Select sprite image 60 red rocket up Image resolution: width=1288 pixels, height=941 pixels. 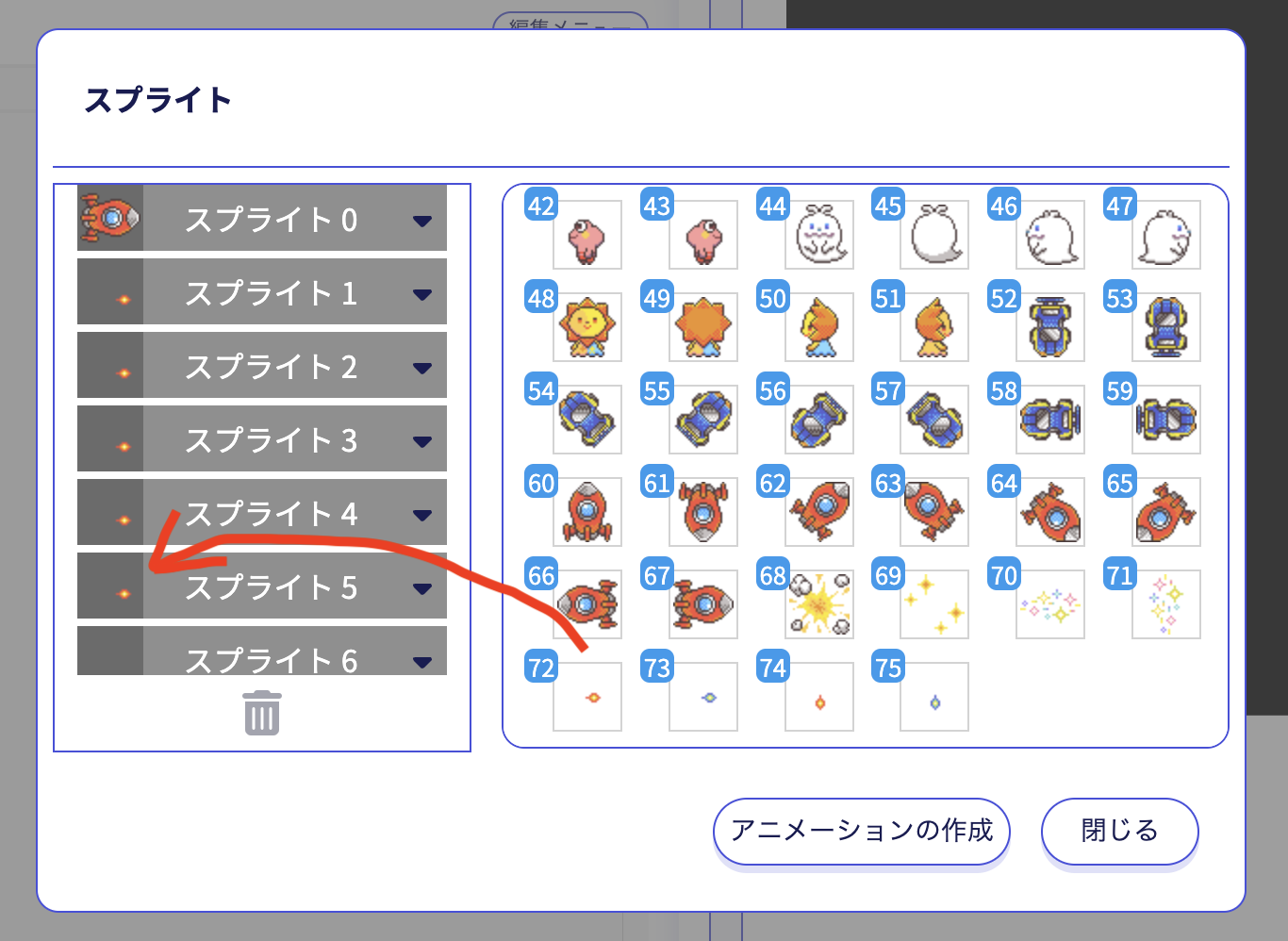coord(587,512)
